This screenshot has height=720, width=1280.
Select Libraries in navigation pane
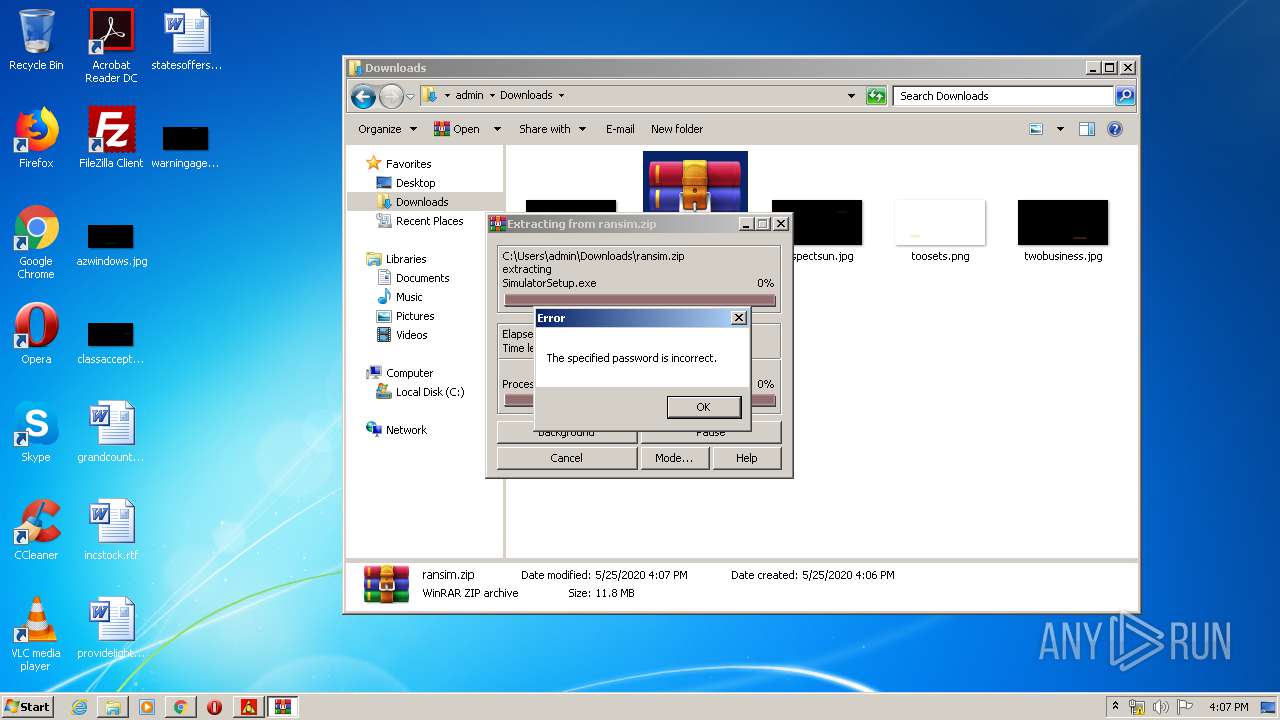(406, 259)
